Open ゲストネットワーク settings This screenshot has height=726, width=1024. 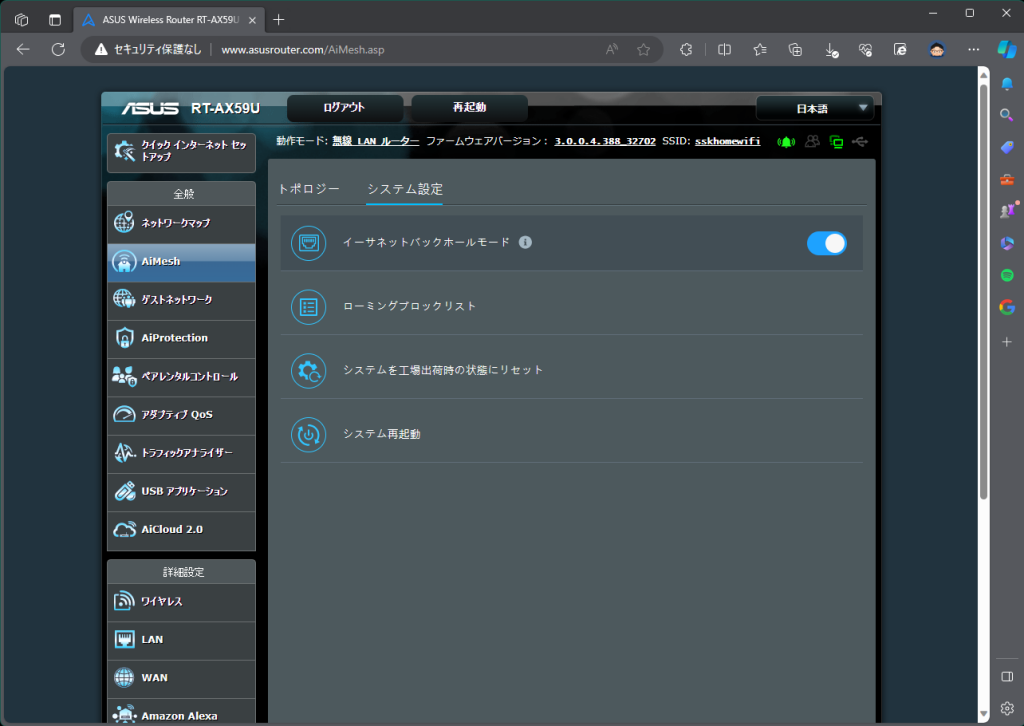click(x=181, y=300)
